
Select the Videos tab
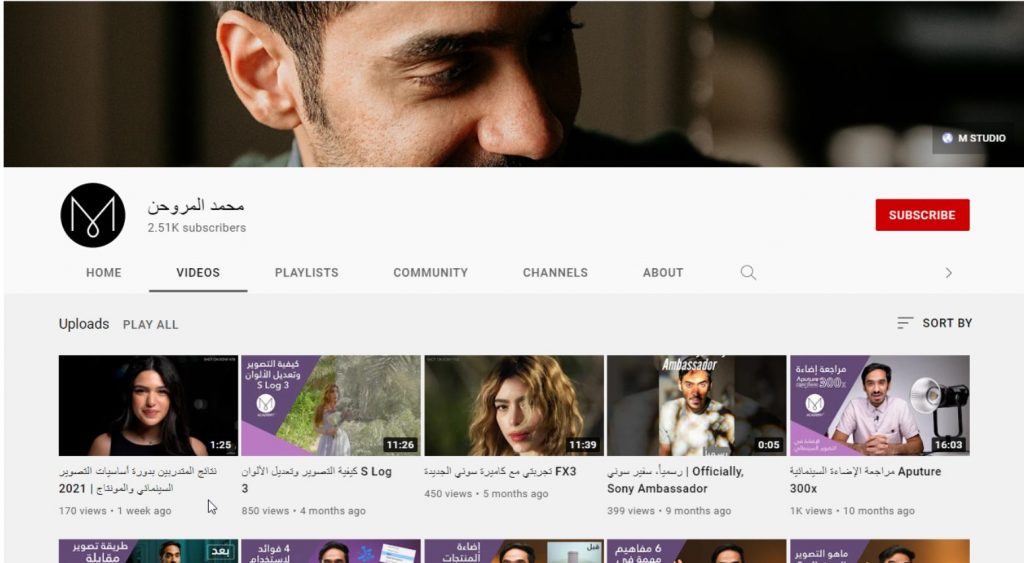pyautogui.click(x=198, y=272)
